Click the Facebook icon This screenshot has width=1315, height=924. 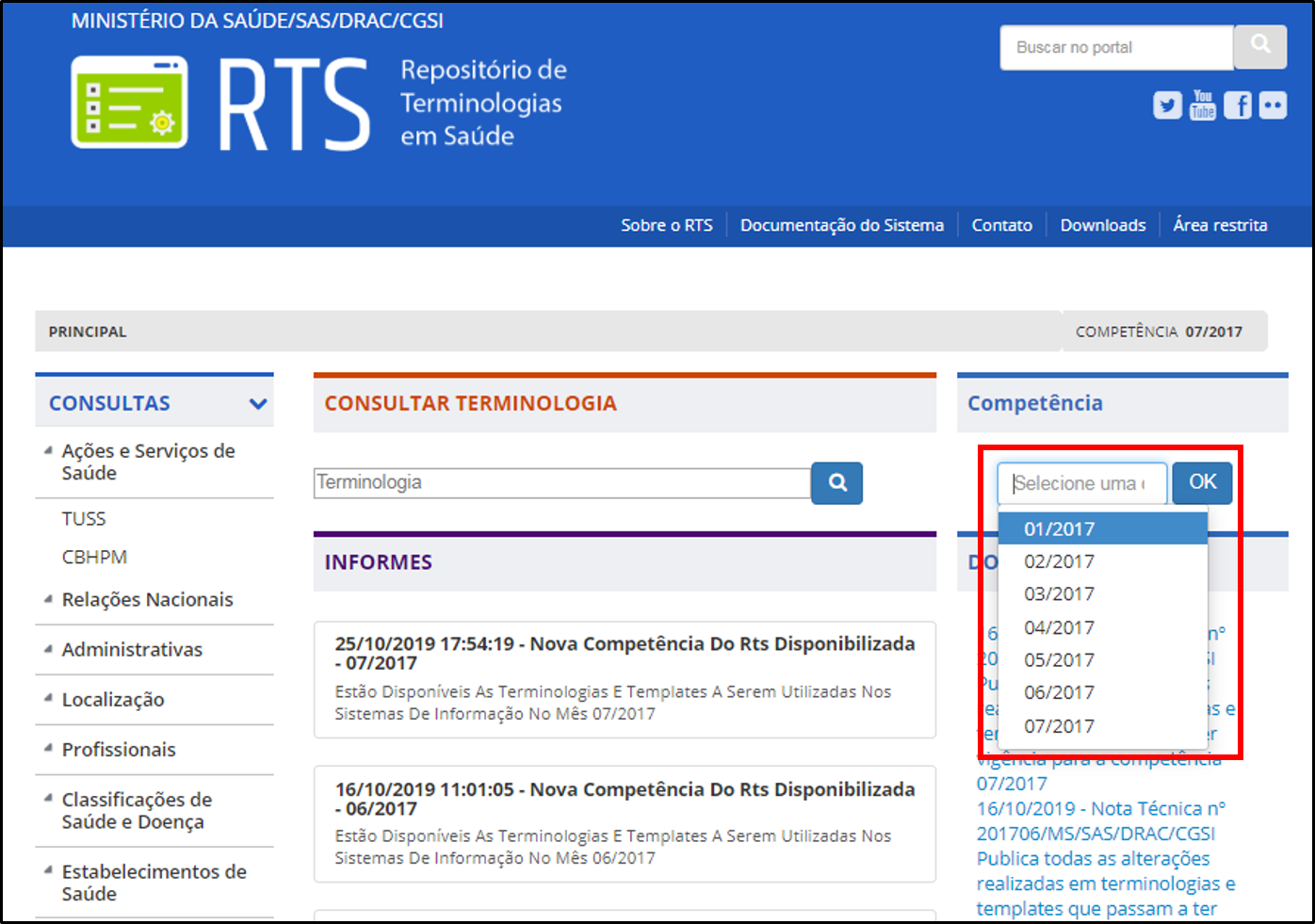1238,105
